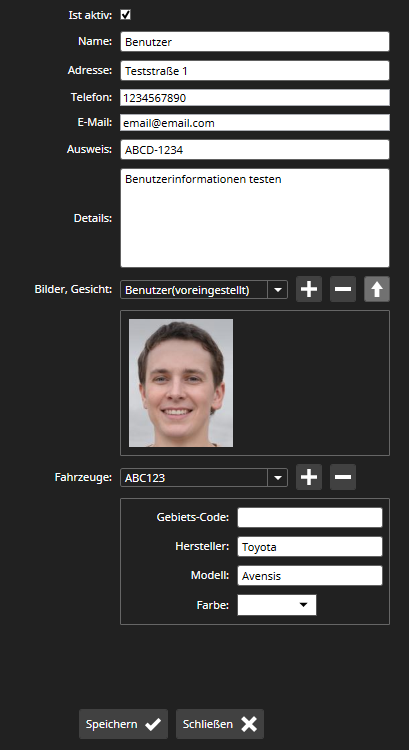This screenshot has height=750, width=409.
Task: Select the user's face photo thumbnail
Action: pos(181,383)
